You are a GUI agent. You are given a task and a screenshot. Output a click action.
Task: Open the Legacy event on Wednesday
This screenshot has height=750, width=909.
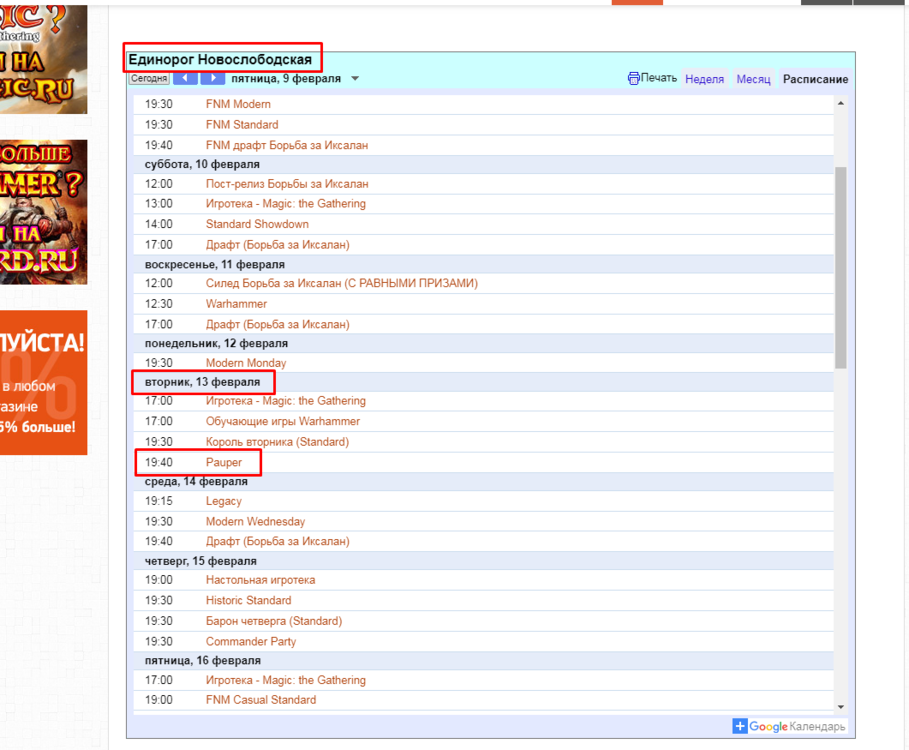[223, 501]
